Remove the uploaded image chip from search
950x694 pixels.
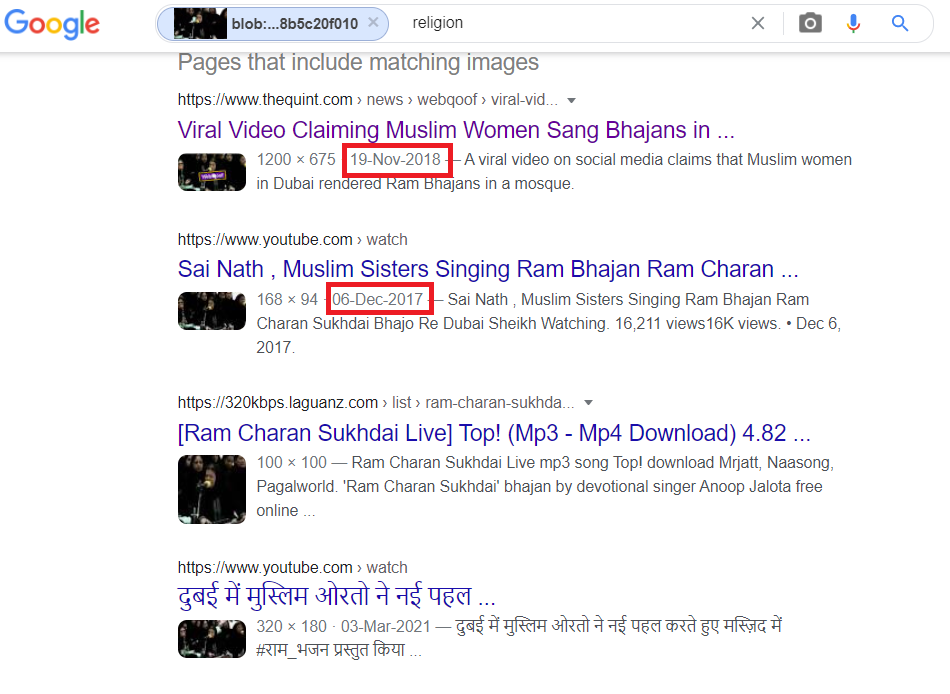tap(373, 23)
